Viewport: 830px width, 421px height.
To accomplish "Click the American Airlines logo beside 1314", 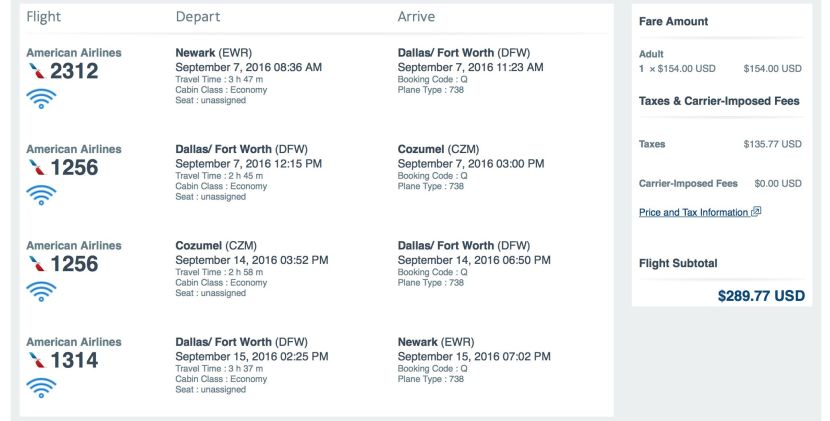I will click(x=37, y=360).
